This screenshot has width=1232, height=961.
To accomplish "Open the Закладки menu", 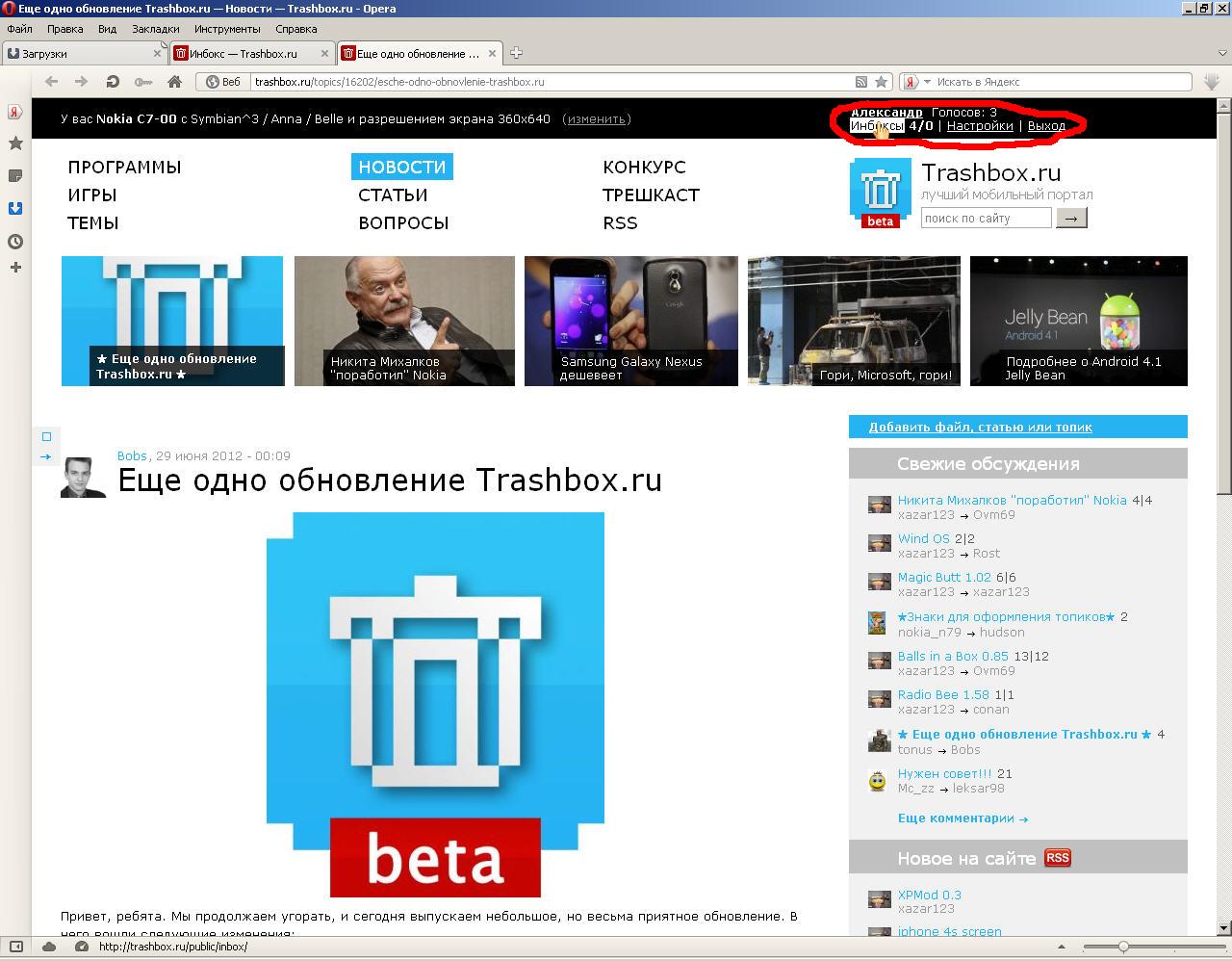I will point(155,29).
